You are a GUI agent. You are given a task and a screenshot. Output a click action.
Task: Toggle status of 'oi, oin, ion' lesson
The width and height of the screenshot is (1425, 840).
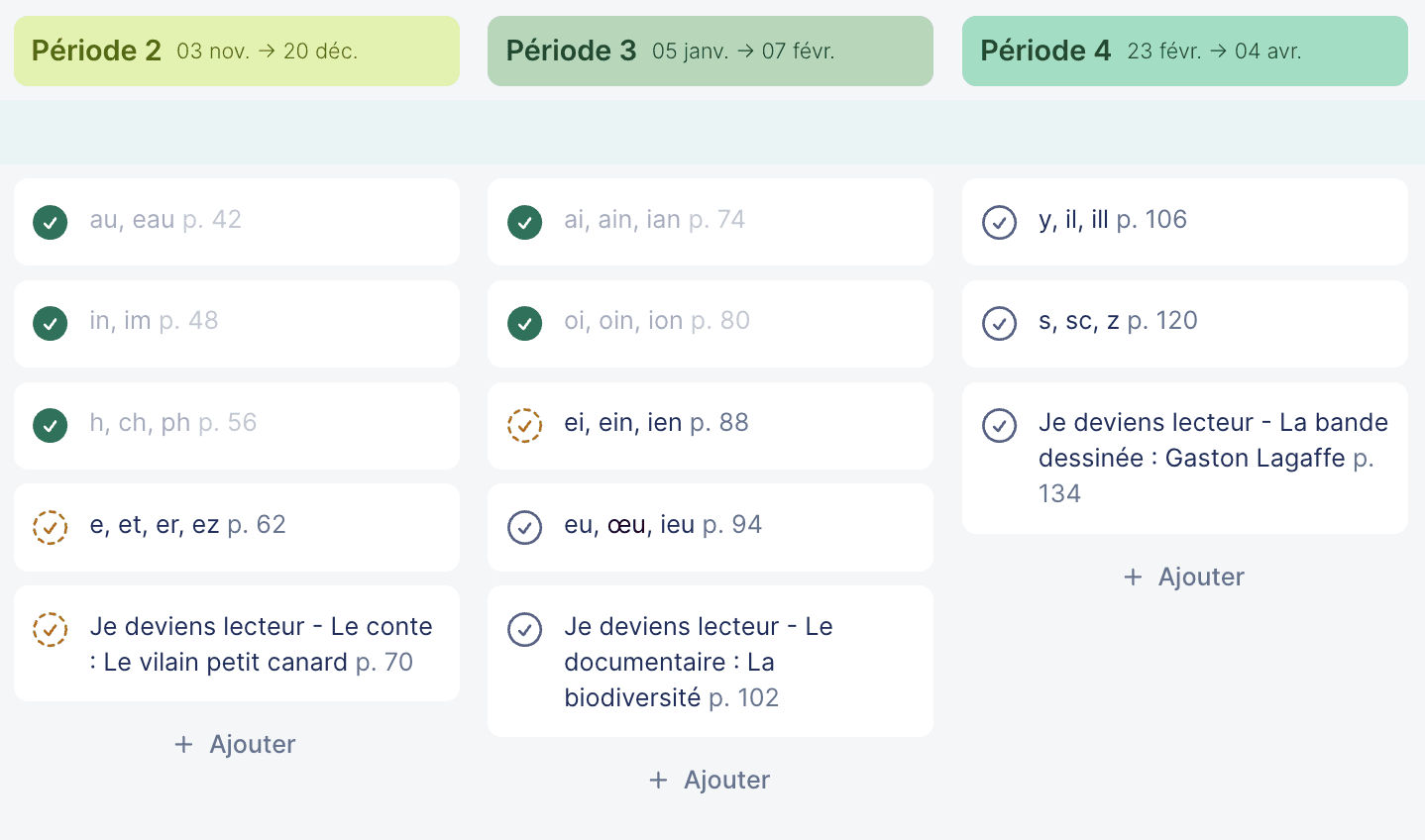(524, 323)
